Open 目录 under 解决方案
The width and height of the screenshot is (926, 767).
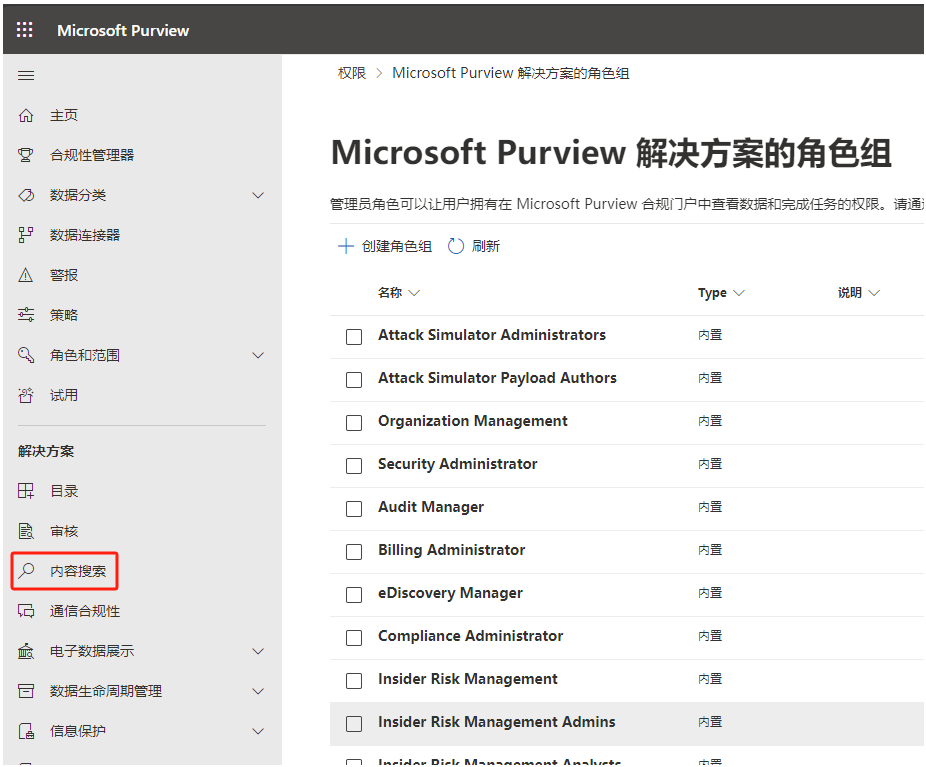(64, 491)
